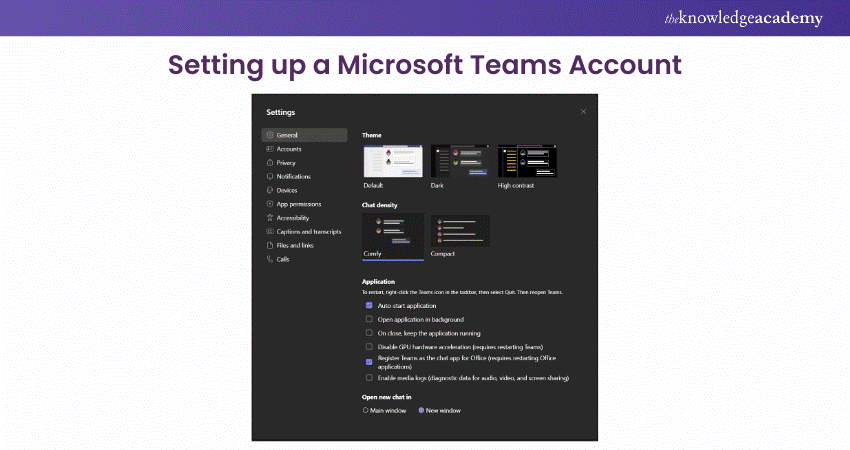Screen dimensions: 850x450
Task: Check Enable media logs option
Action: pos(369,378)
